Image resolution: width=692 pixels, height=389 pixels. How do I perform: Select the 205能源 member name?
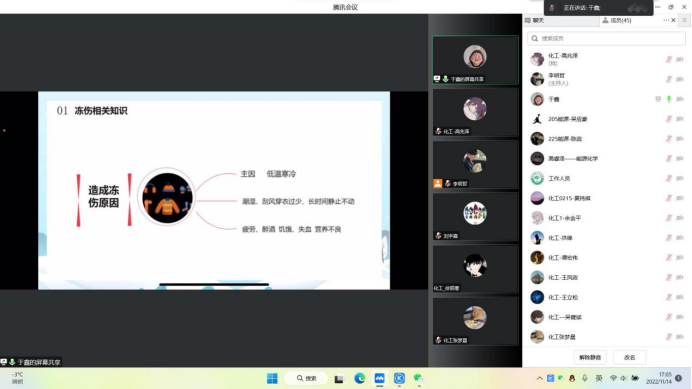click(568, 119)
